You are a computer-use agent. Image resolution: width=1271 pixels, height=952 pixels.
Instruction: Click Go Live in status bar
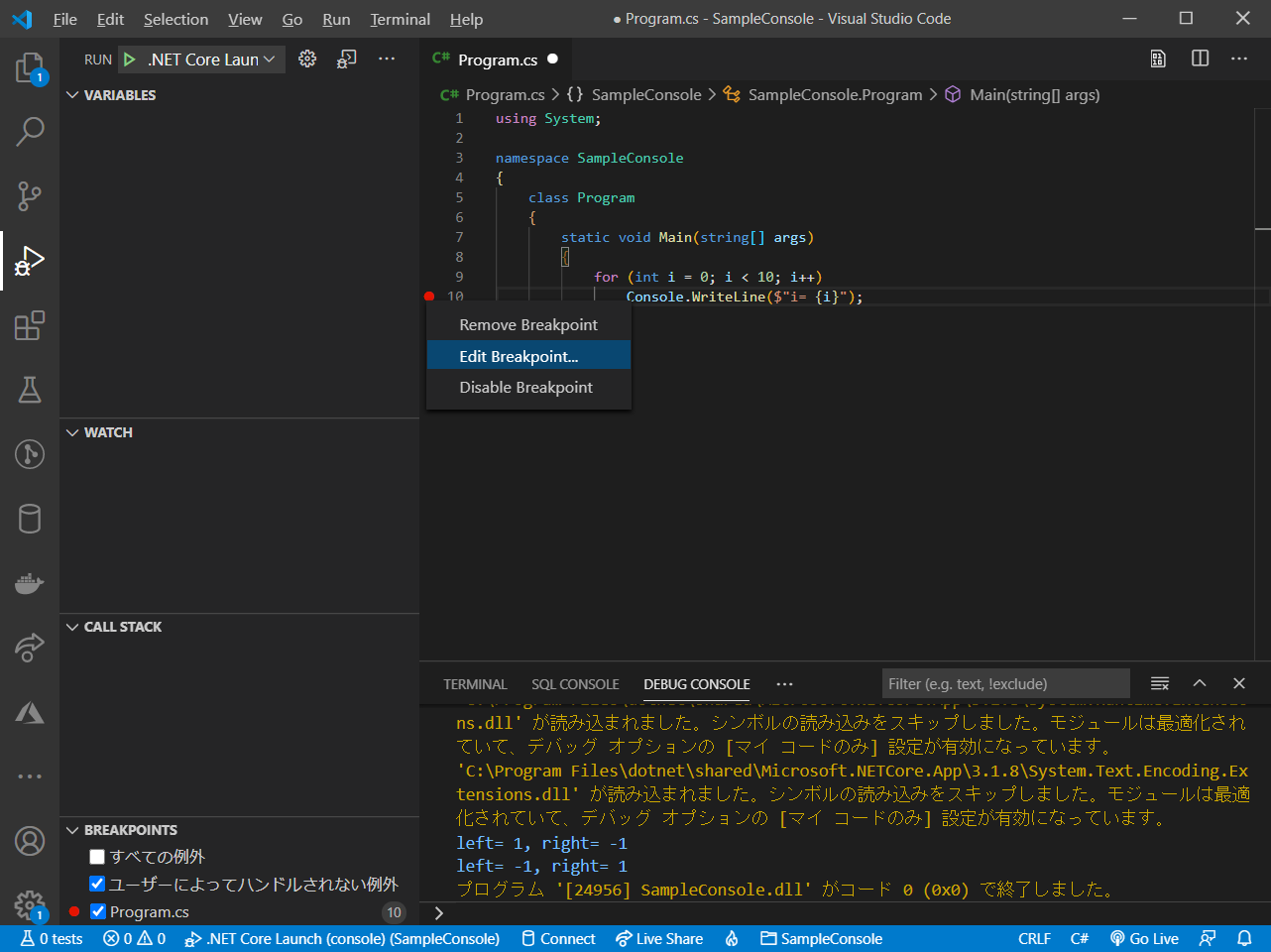click(1144, 938)
